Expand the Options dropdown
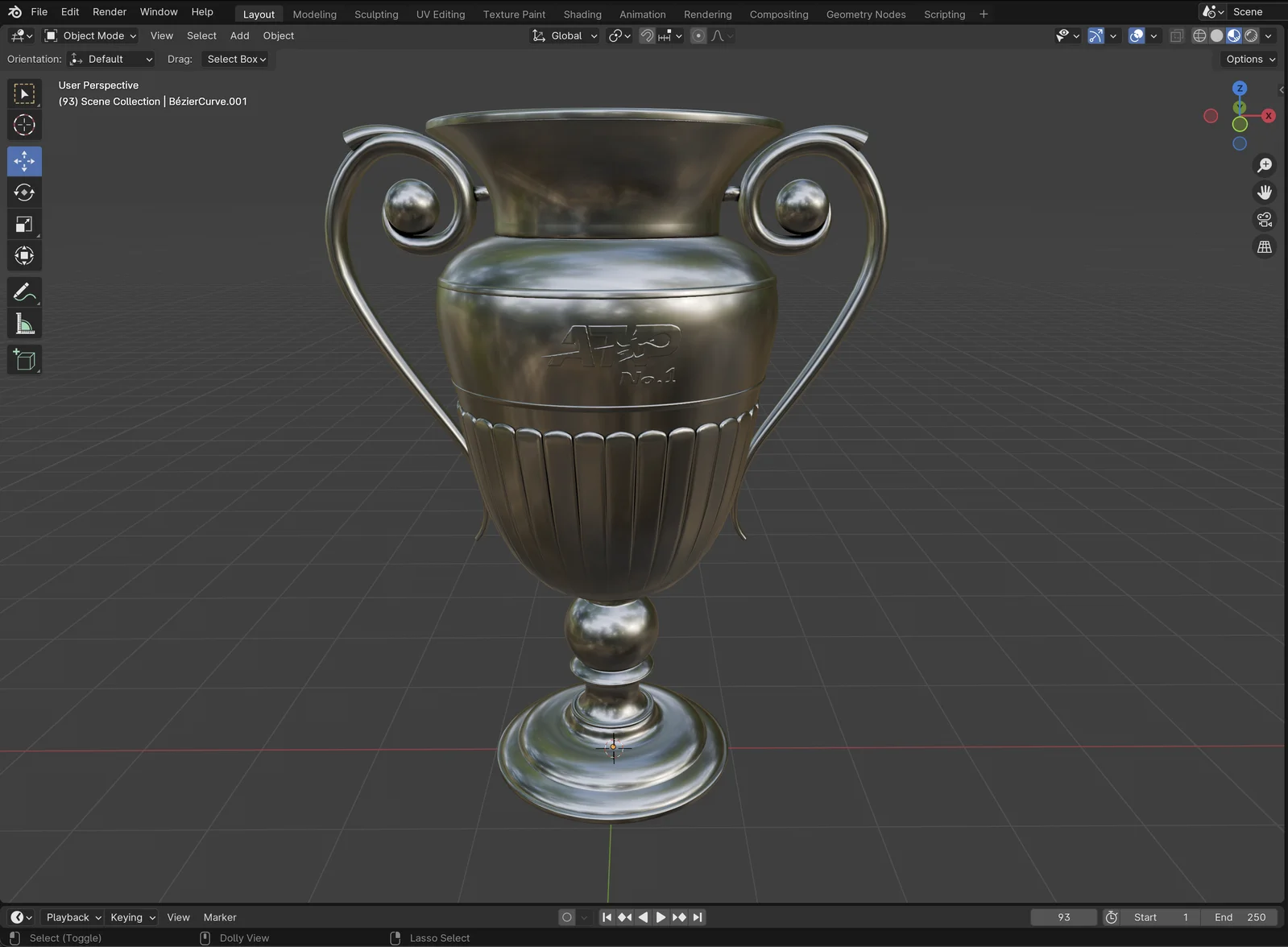 pyautogui.click(x=1250, y=59)
